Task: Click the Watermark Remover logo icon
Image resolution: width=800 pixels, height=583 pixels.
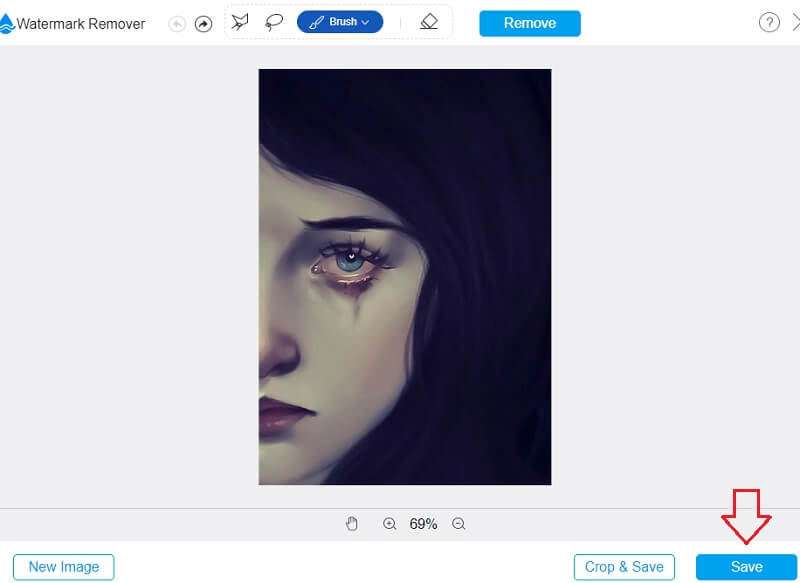Action: coord(7,23)
